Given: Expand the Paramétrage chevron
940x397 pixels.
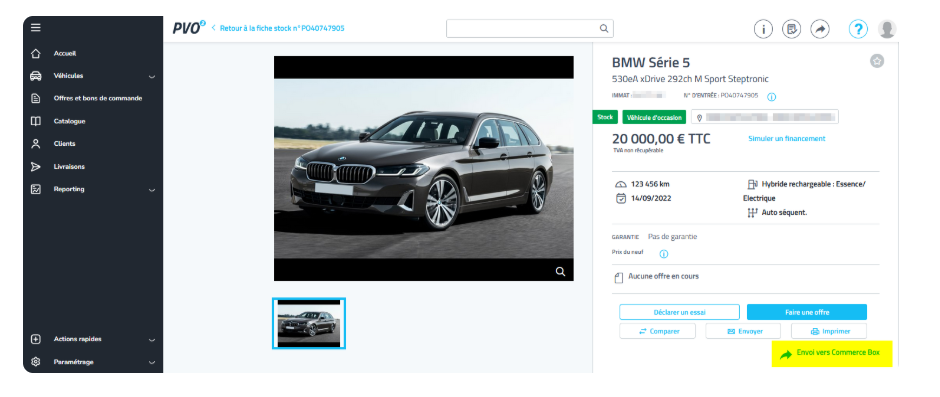Looking at the screenshot, I should pos(152,363).
